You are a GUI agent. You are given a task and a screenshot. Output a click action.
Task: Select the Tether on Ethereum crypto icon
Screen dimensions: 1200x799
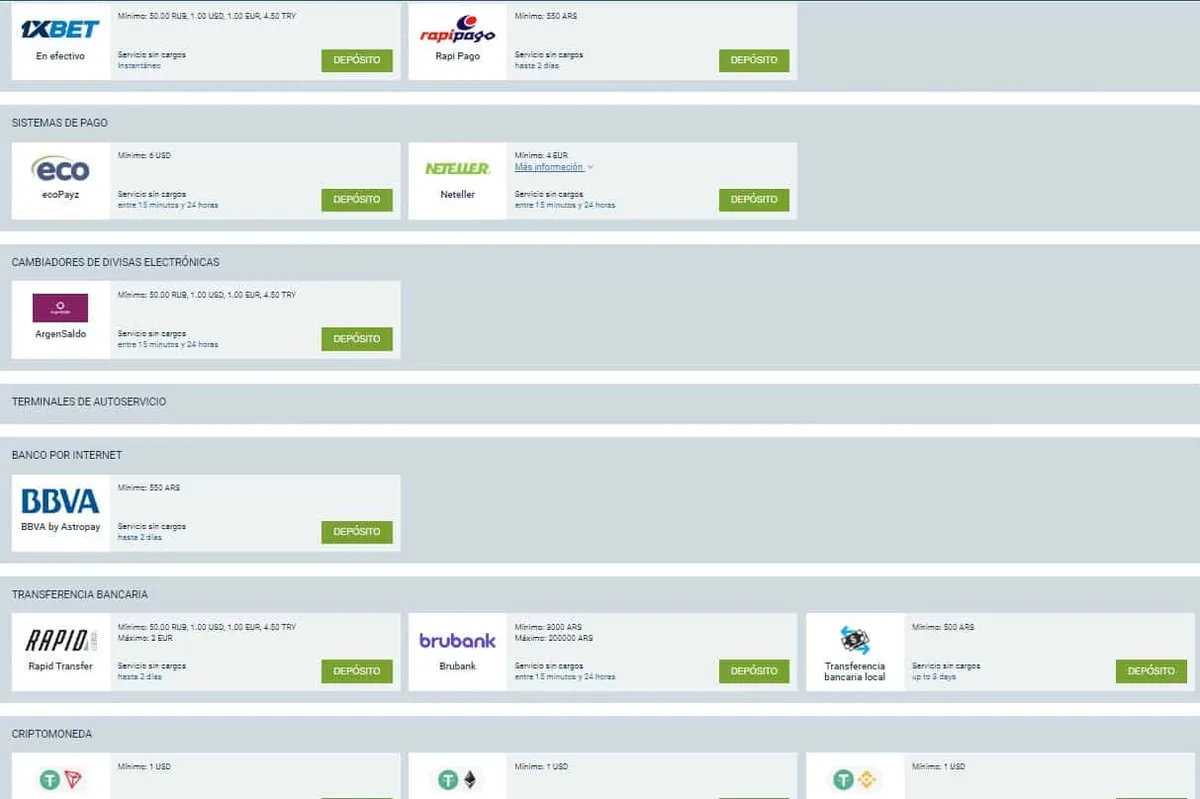[x=458, y=780]
